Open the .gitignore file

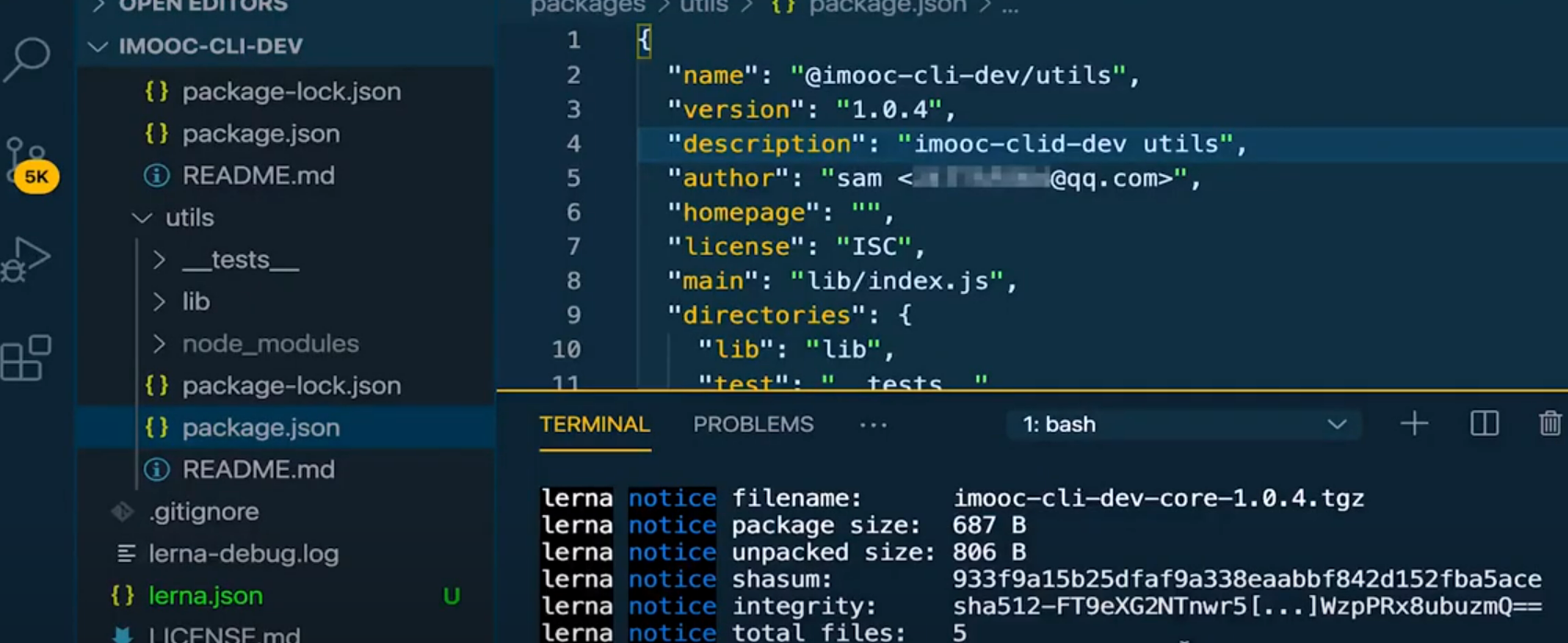point(285,512)
